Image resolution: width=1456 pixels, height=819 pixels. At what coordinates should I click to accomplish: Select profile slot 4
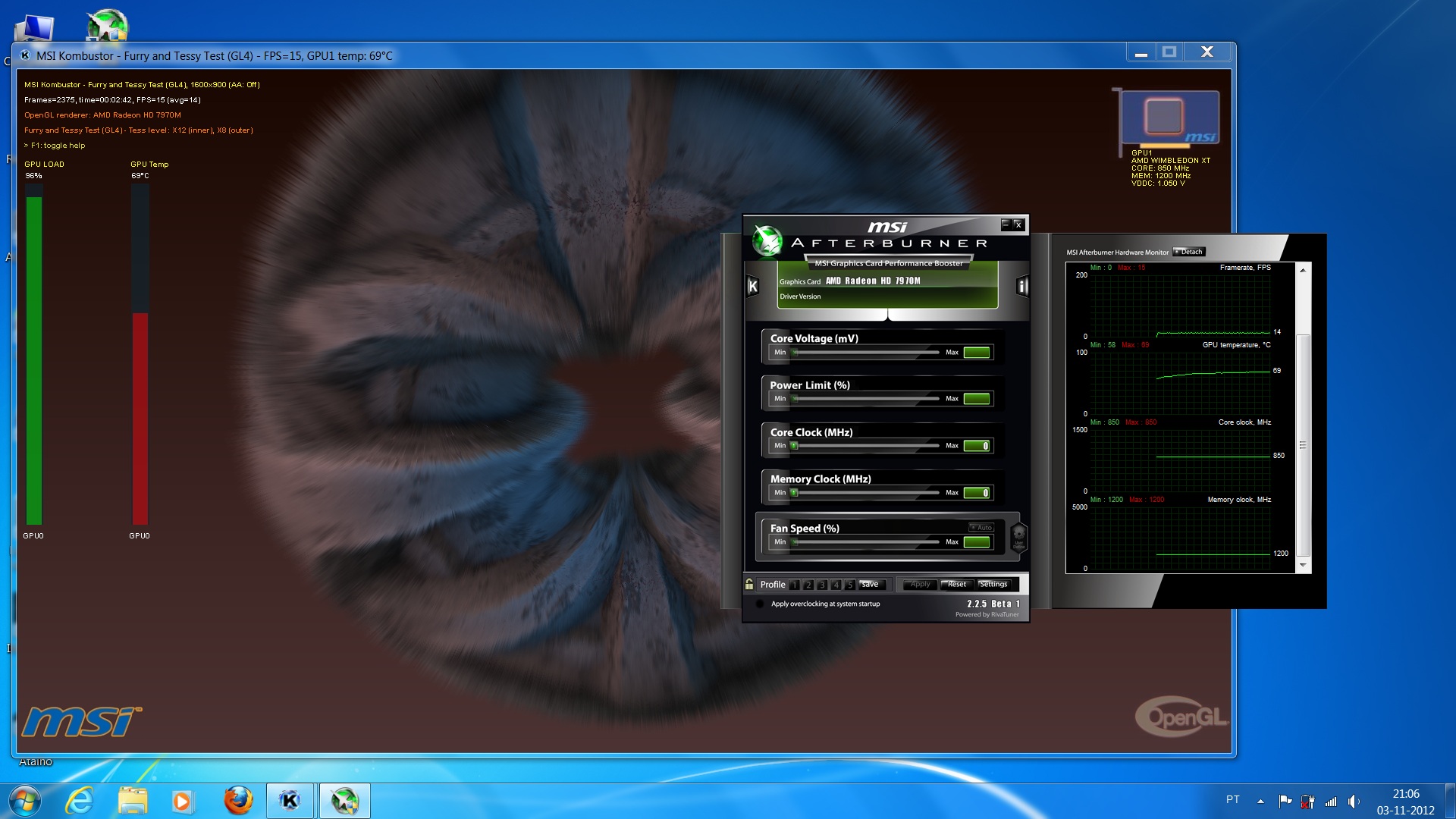tap(836, 585)
